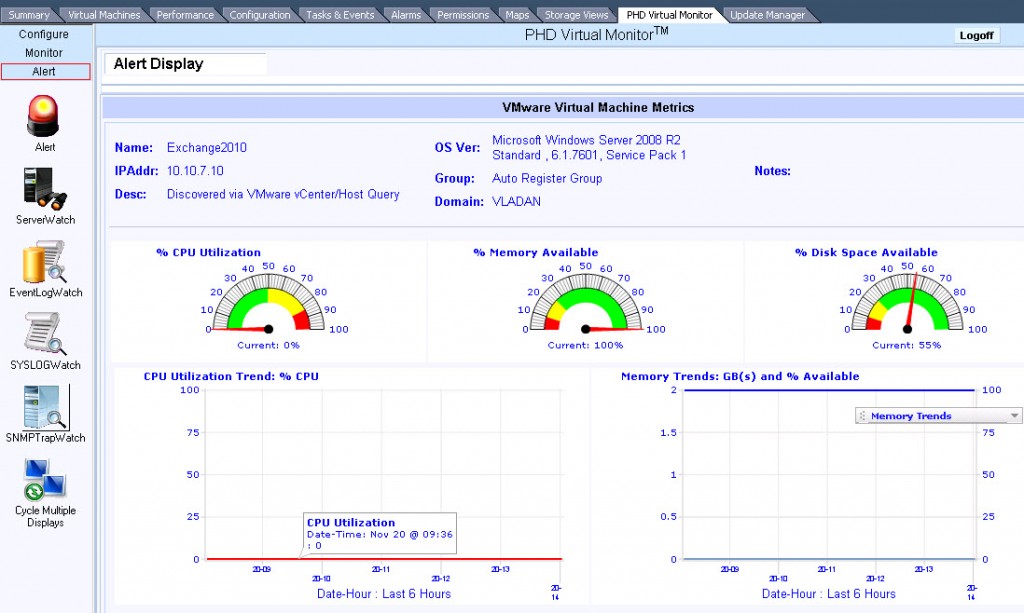This screenshot has height=613, width=1024.
Task: Click the Memory Trends chart line
Action: point(830,390)
